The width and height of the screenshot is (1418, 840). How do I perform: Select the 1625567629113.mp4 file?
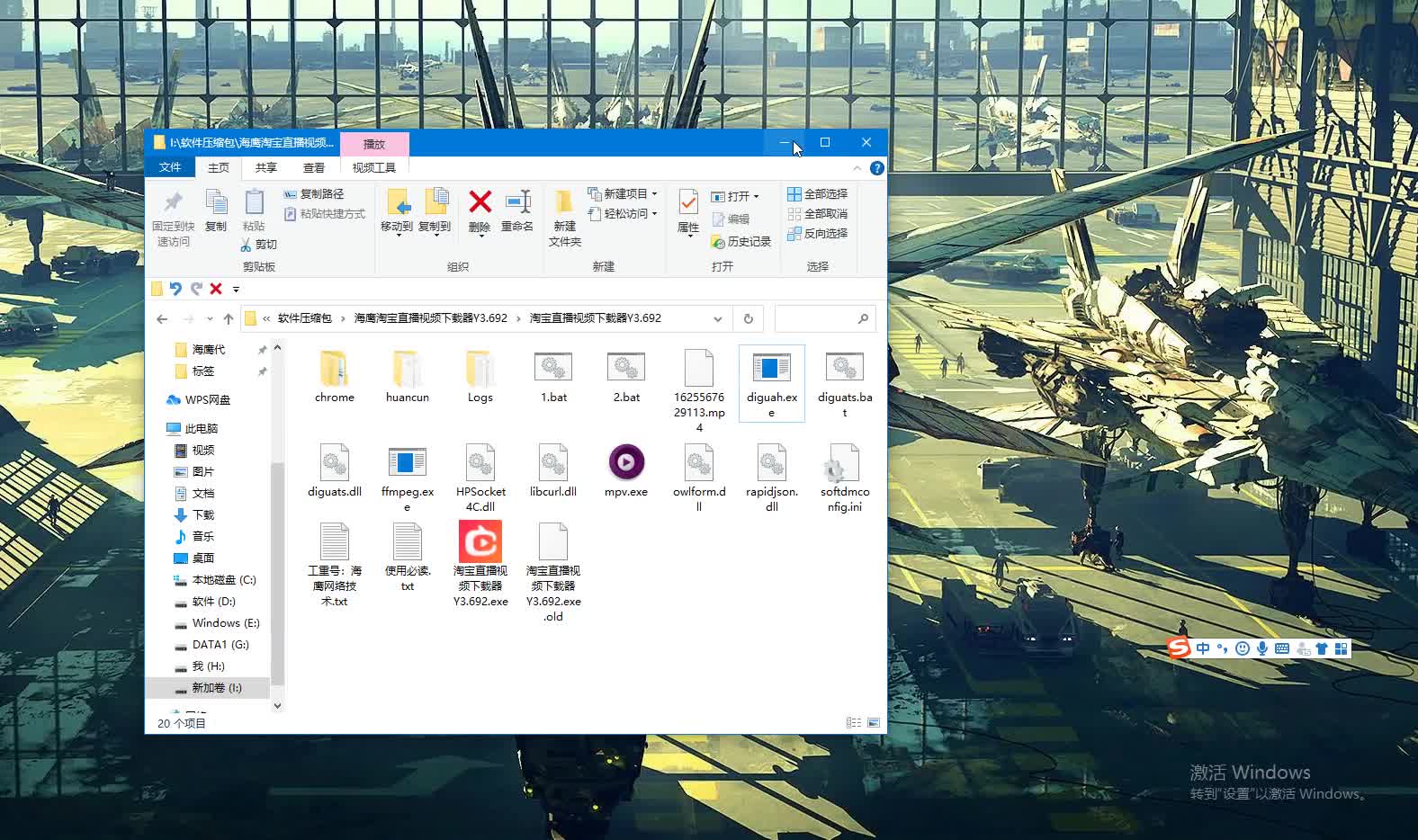pyautogui.click(x=699, y=390)
